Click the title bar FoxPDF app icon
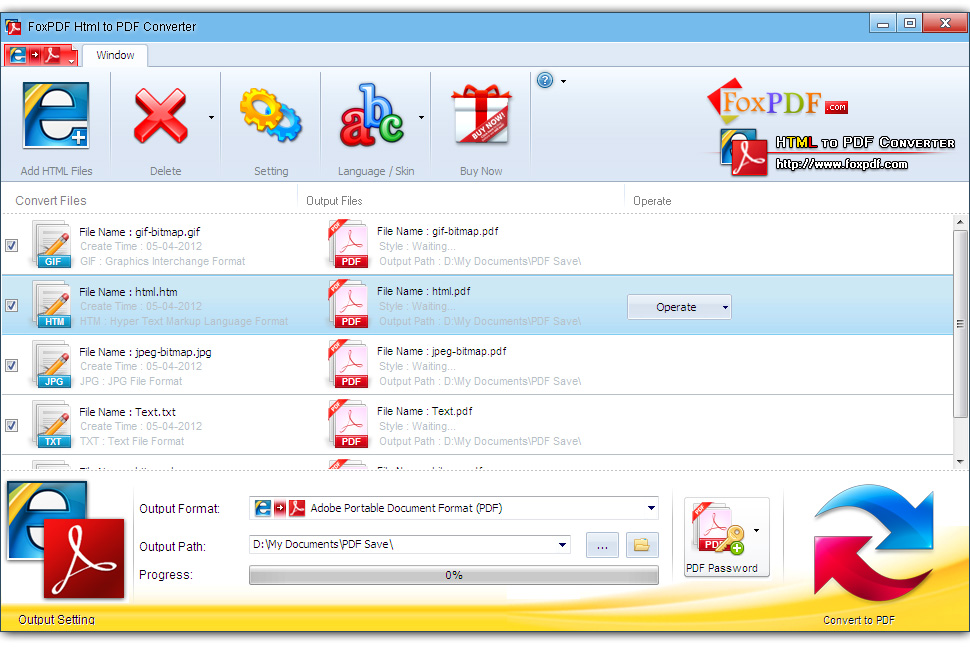970x647 pixels. click(13, 27)
